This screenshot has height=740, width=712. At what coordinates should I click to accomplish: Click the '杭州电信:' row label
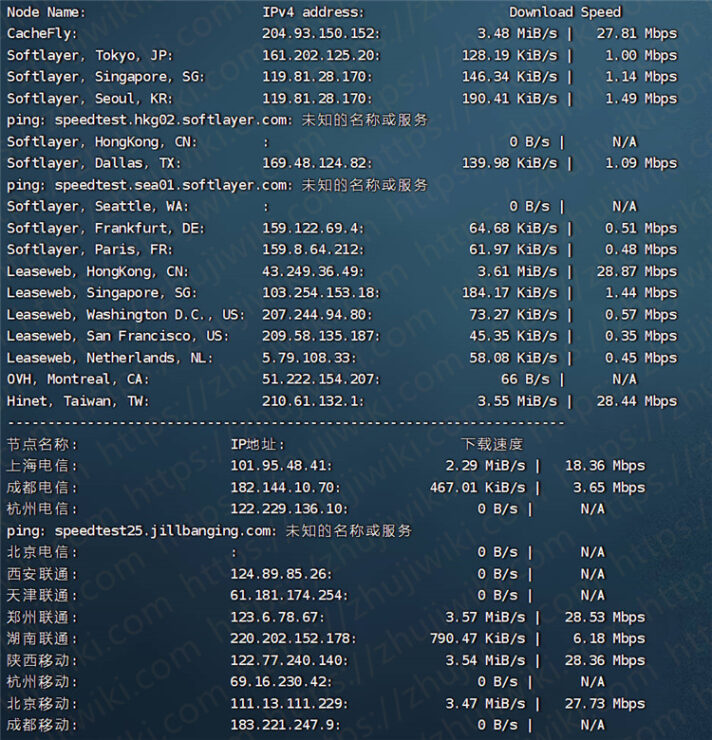[x=42, y=509]
